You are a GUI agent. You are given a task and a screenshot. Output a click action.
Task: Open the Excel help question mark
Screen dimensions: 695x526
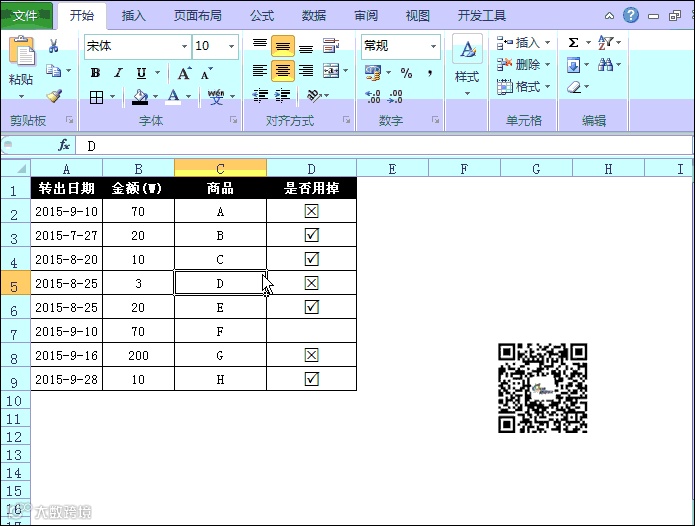pos(631,16)
